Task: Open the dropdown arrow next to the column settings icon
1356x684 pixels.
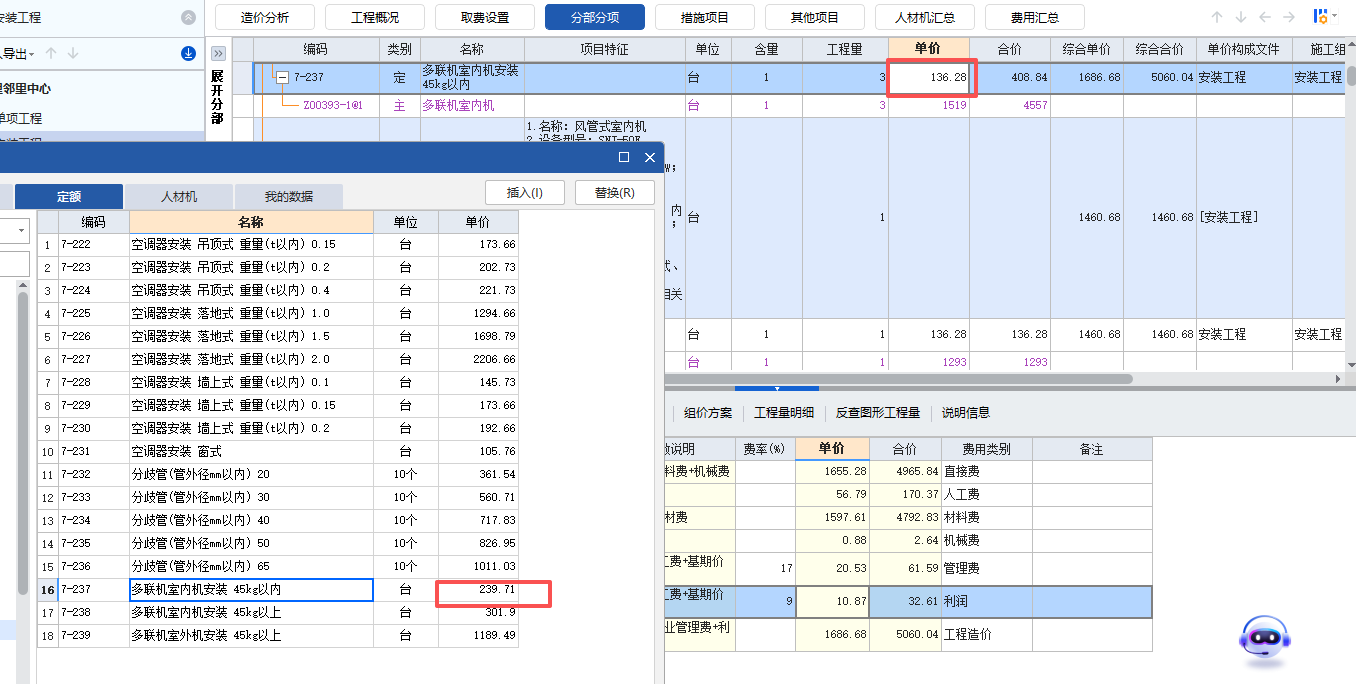Action: tap(1334, 17)
